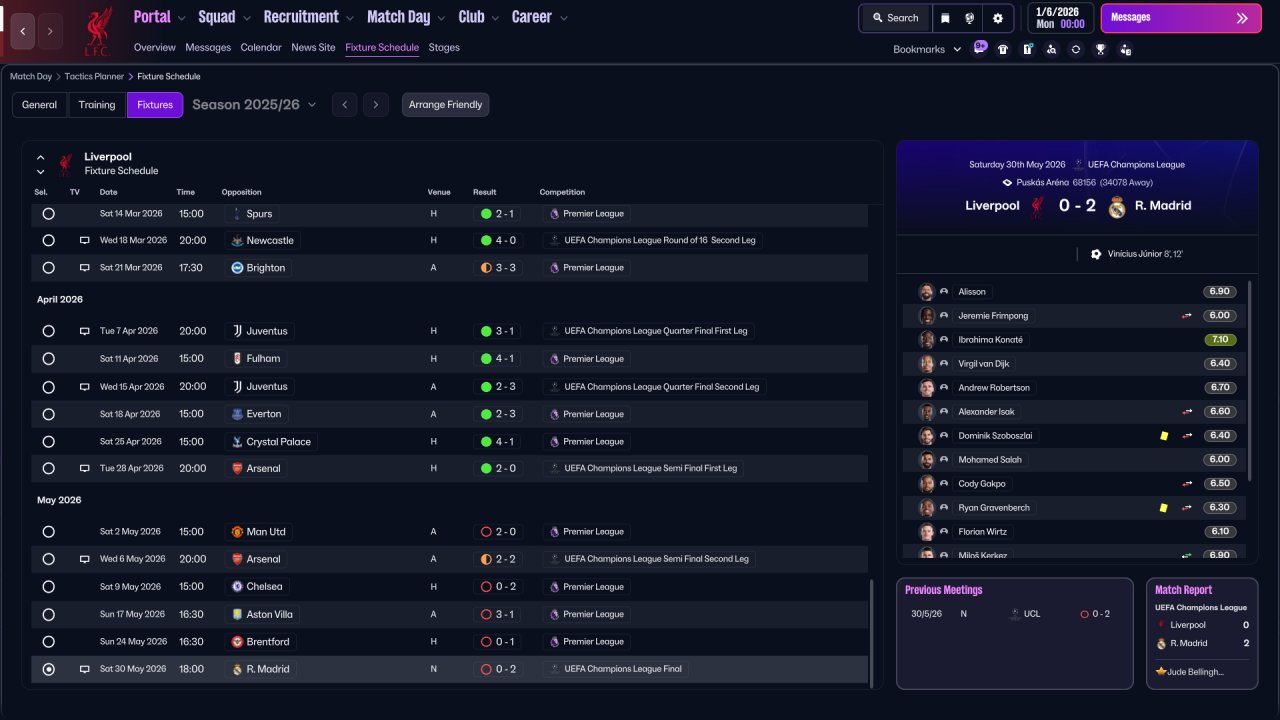Click the Real Madrid crest in match header
1280x720 pixels.
tap(1117, 206)
